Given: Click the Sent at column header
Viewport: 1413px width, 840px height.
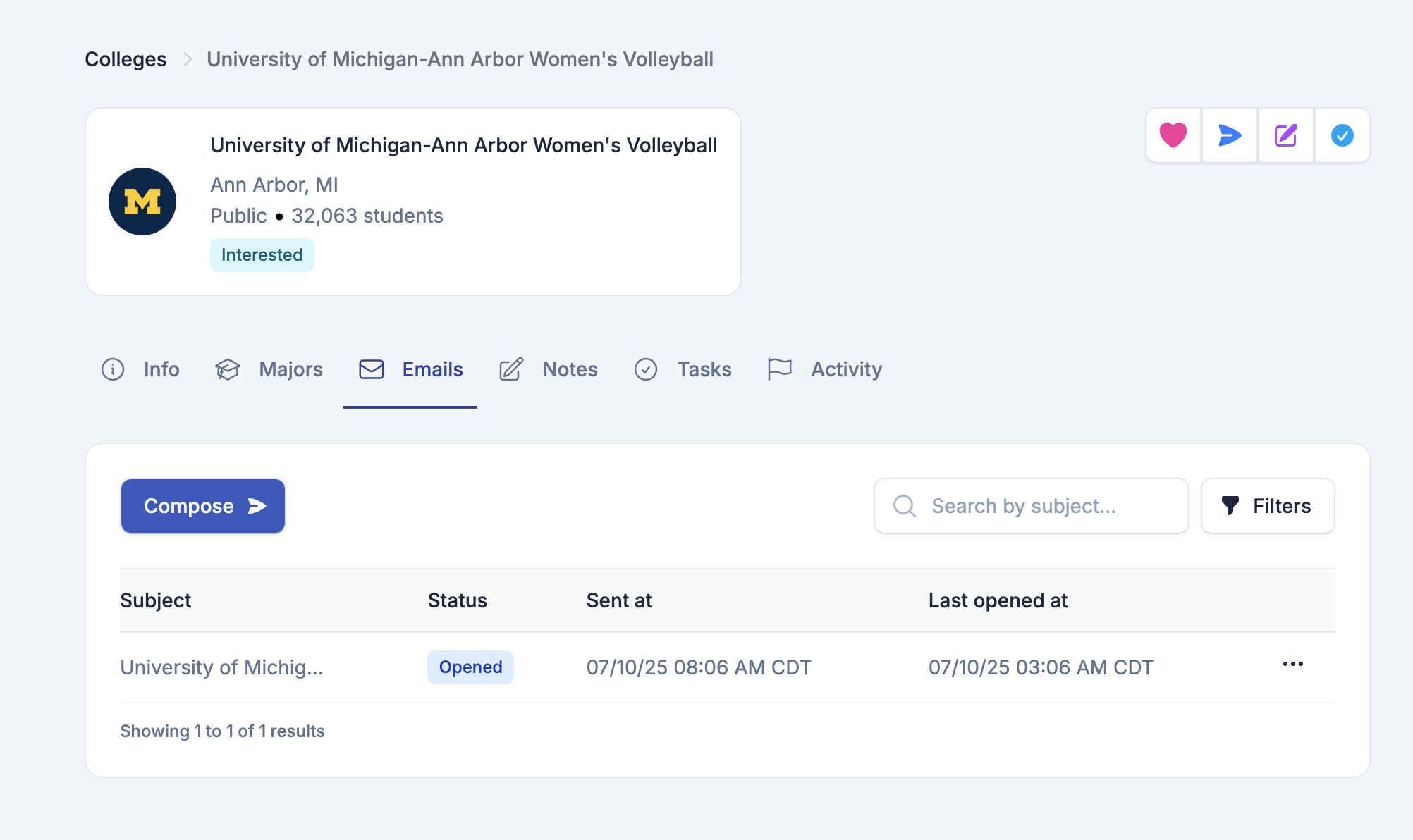Looking at the screenshot, I should tap(619, 600).
